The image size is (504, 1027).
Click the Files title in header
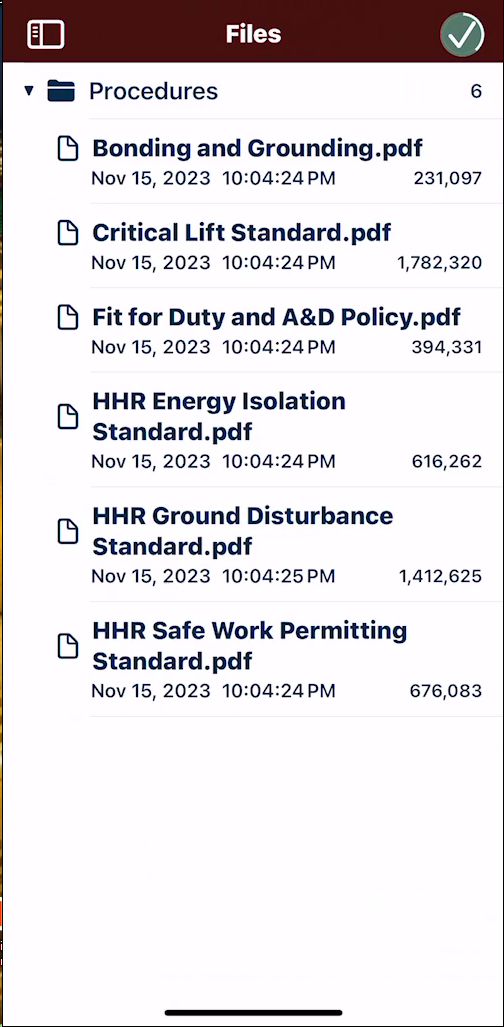[x=254, y=34]
